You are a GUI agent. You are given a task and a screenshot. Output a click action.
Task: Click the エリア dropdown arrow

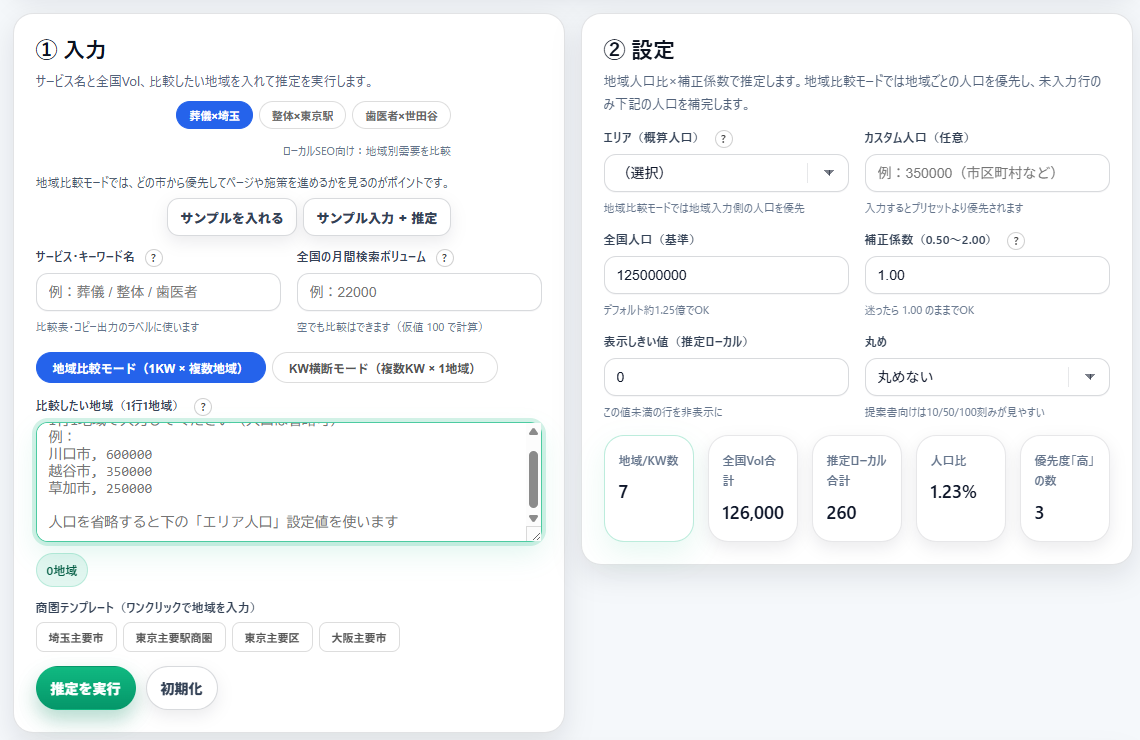pos(829,173)
